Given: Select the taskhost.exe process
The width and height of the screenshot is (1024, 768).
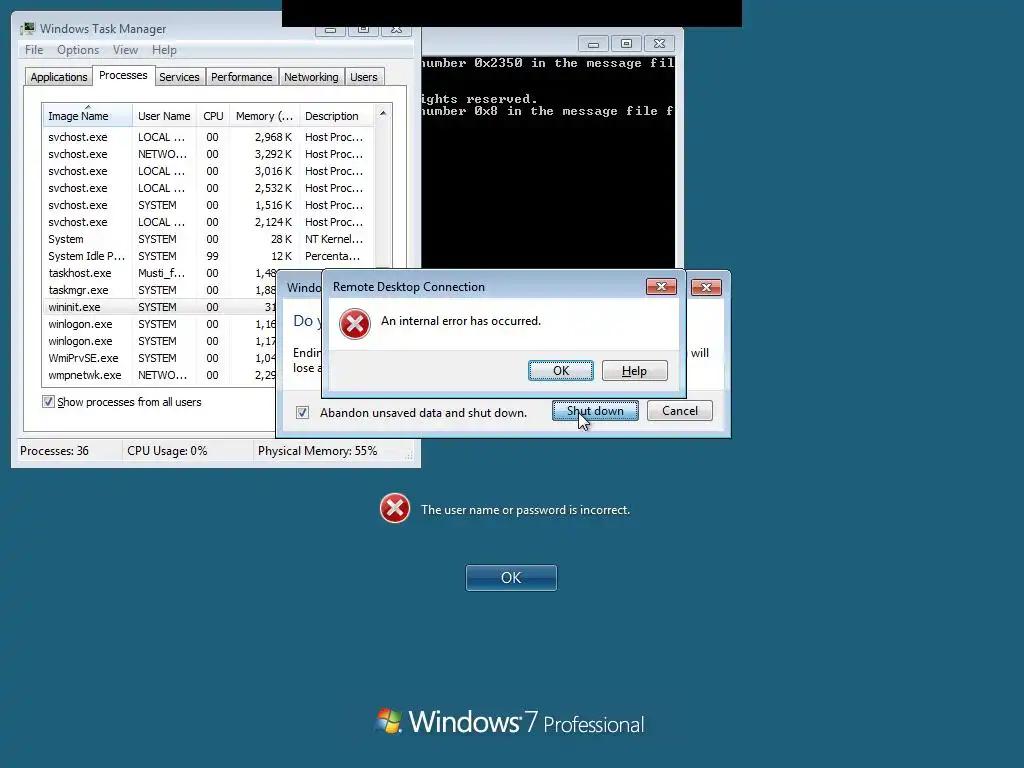Looking at the screenshot, I should click(159, 273).
